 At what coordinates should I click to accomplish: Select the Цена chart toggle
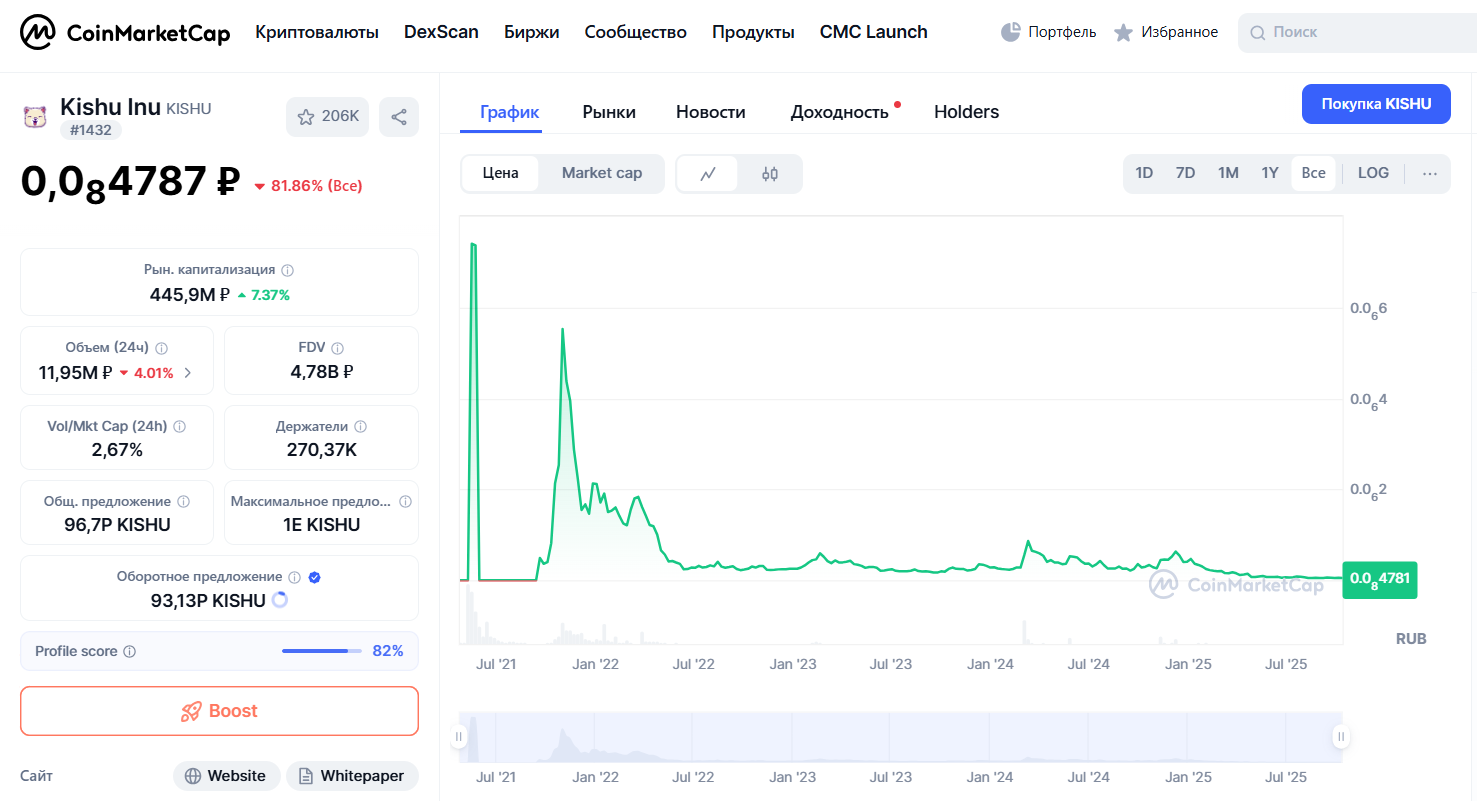tap(500, 173)
